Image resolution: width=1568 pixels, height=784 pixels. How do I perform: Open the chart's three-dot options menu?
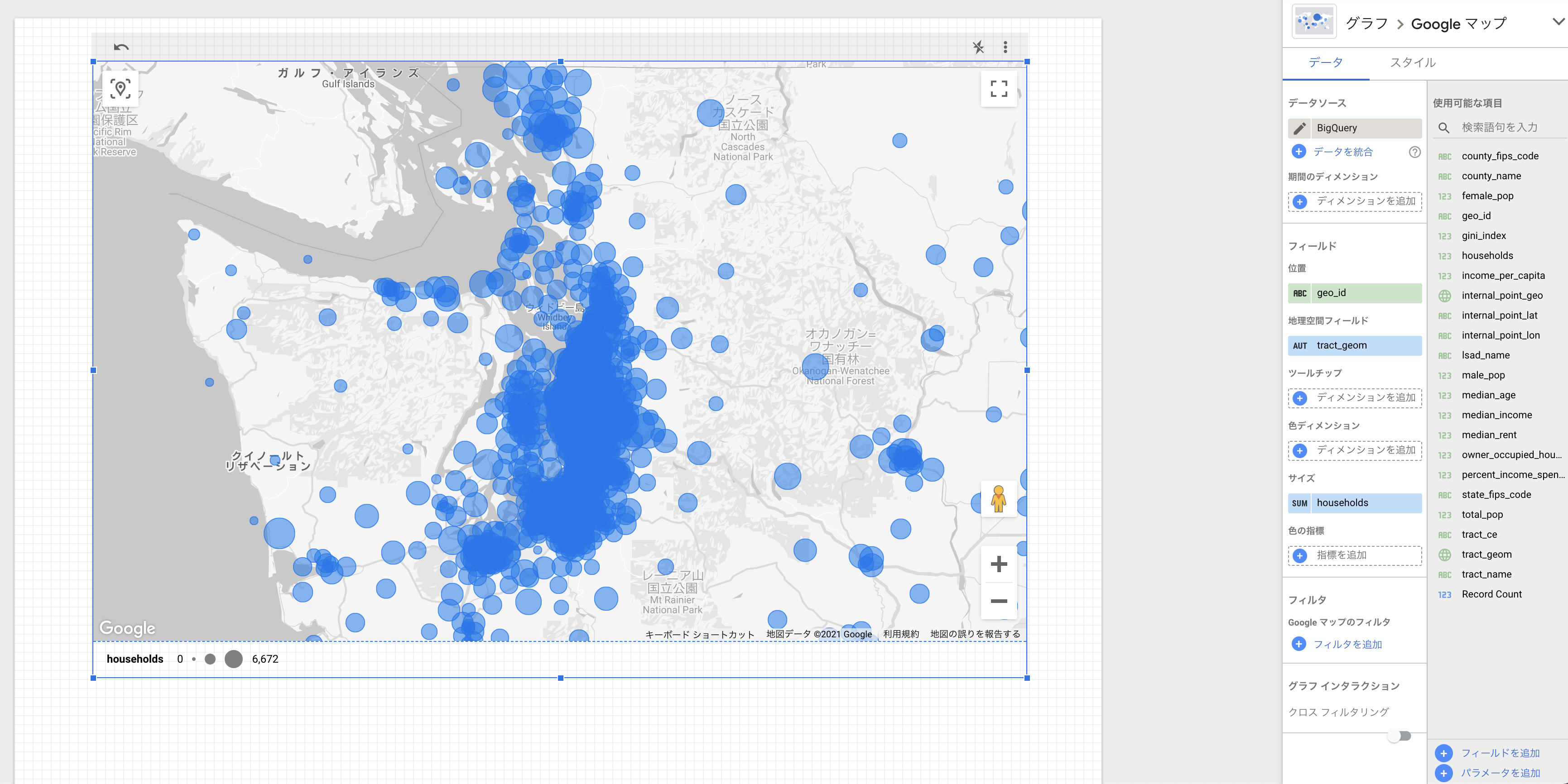pos(1005,47)
